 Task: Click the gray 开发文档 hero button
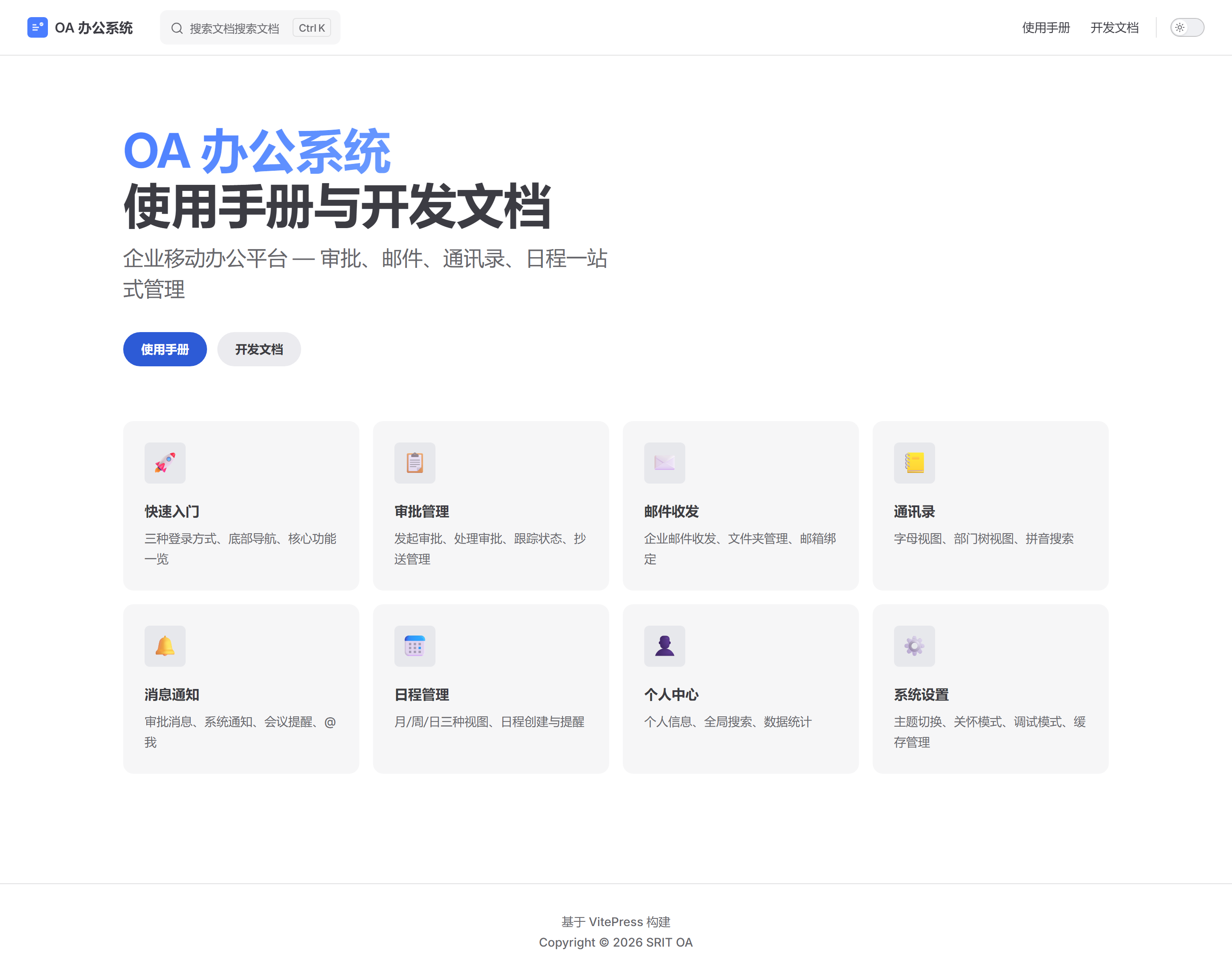point(259,349)
